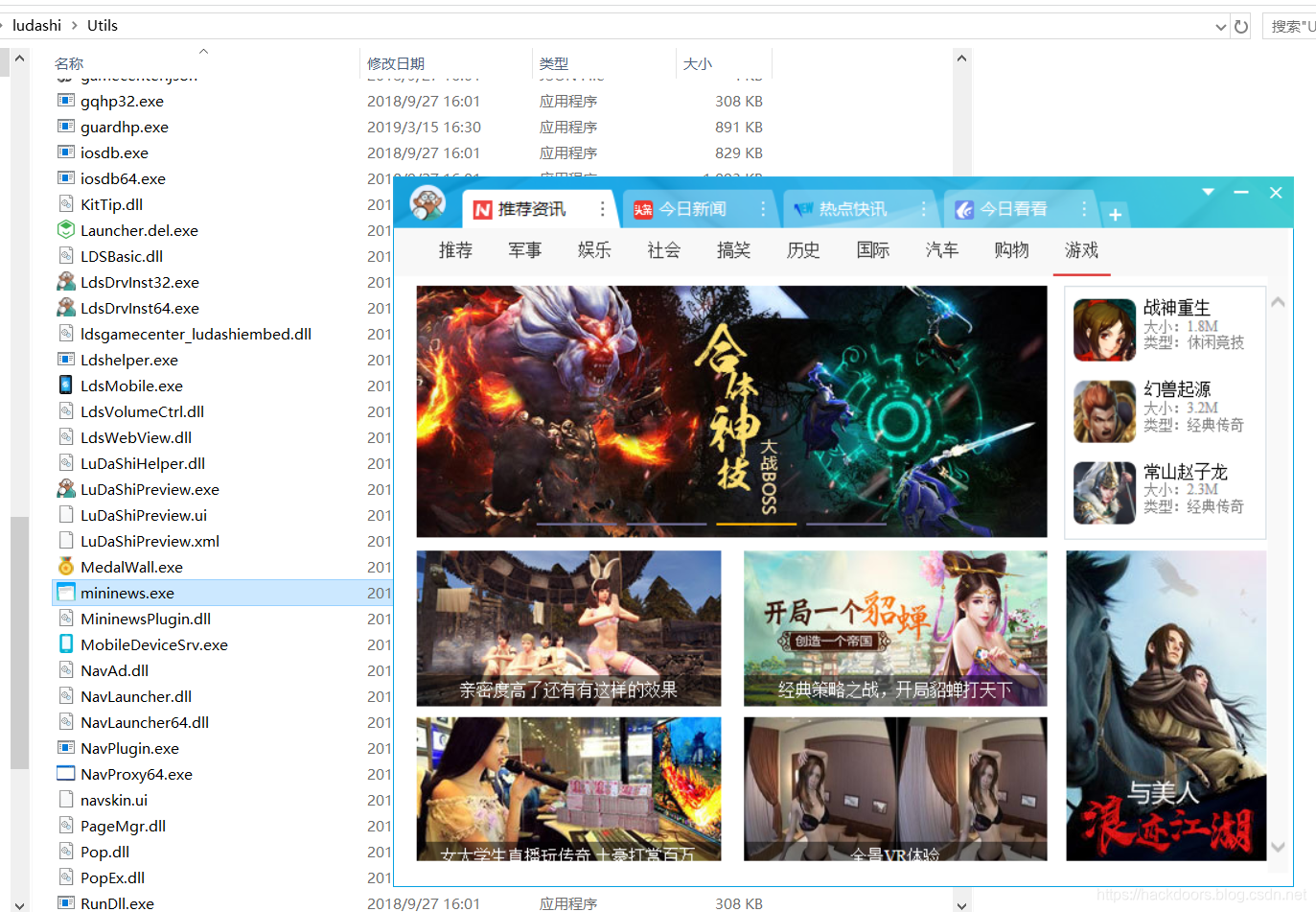
Task: Open the 开局一个貂蝉 game thumbnail
Action: point(895,628)
